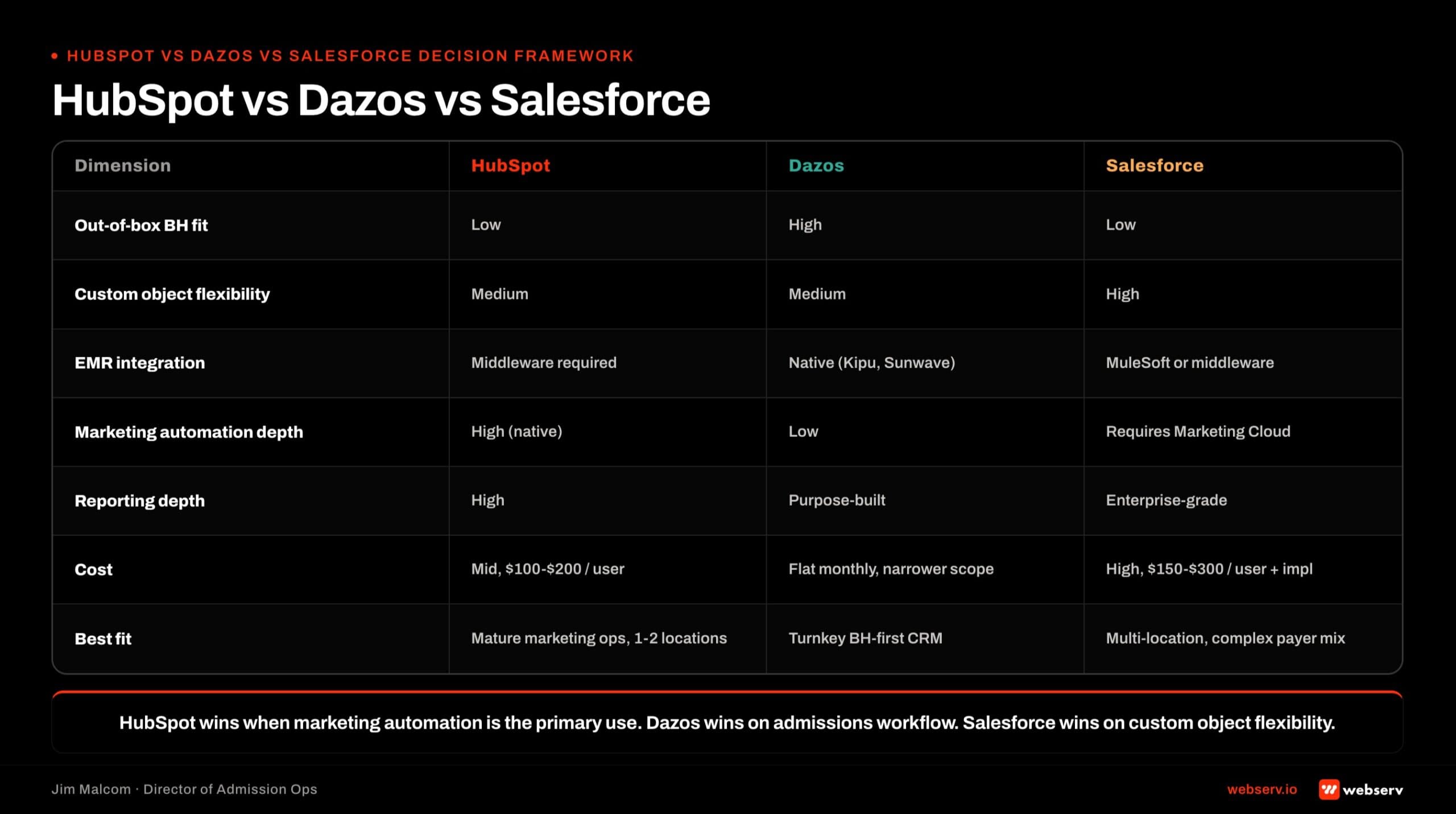The width and height of the screenshot is (1456, 814).
Task: Click the red 'Decision Framework' subtitle
Action: pyautogui.click(x=350, y=56)
